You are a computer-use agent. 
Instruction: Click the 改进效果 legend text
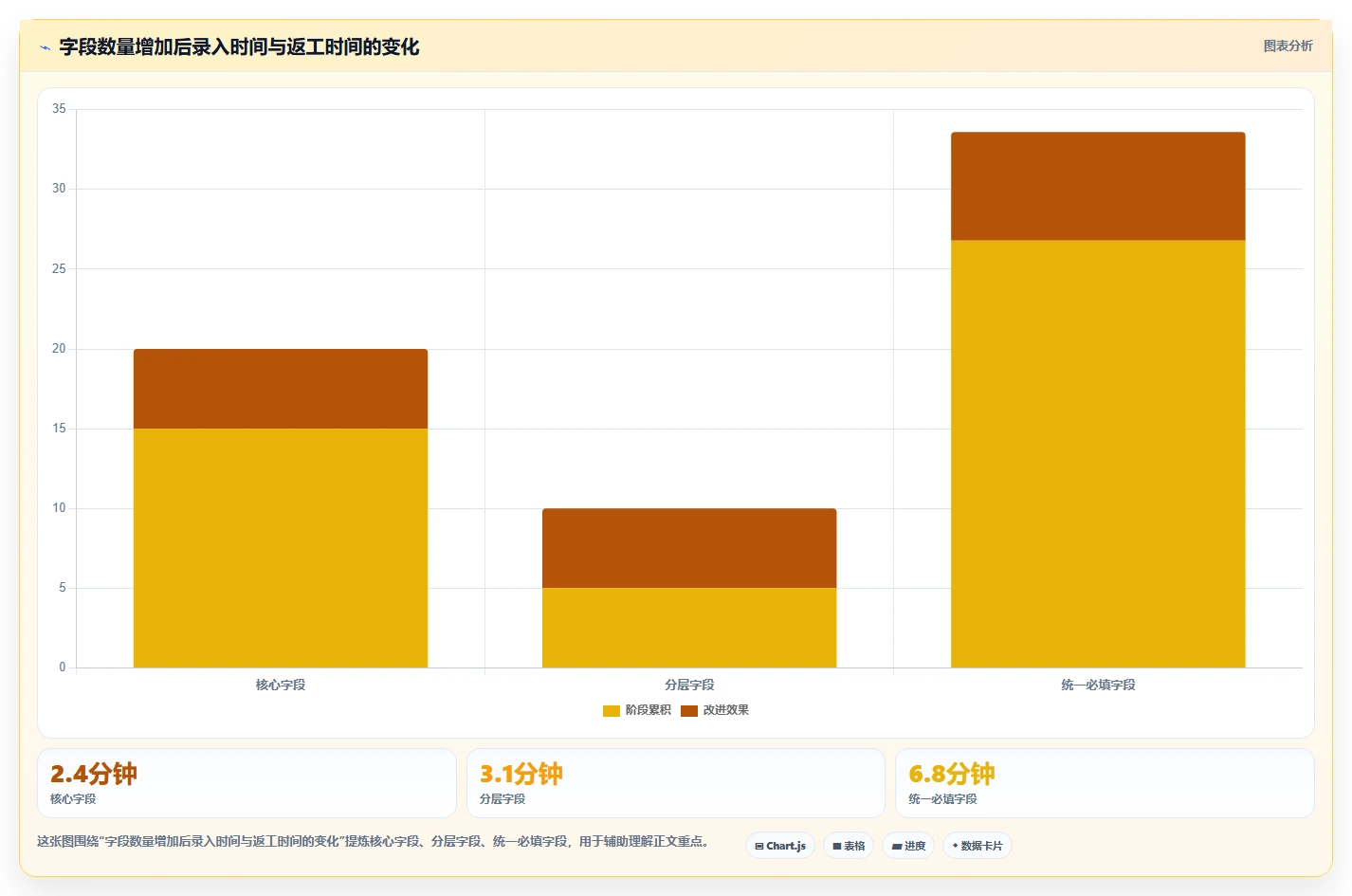pyautogui.click(x=726, y=710)
